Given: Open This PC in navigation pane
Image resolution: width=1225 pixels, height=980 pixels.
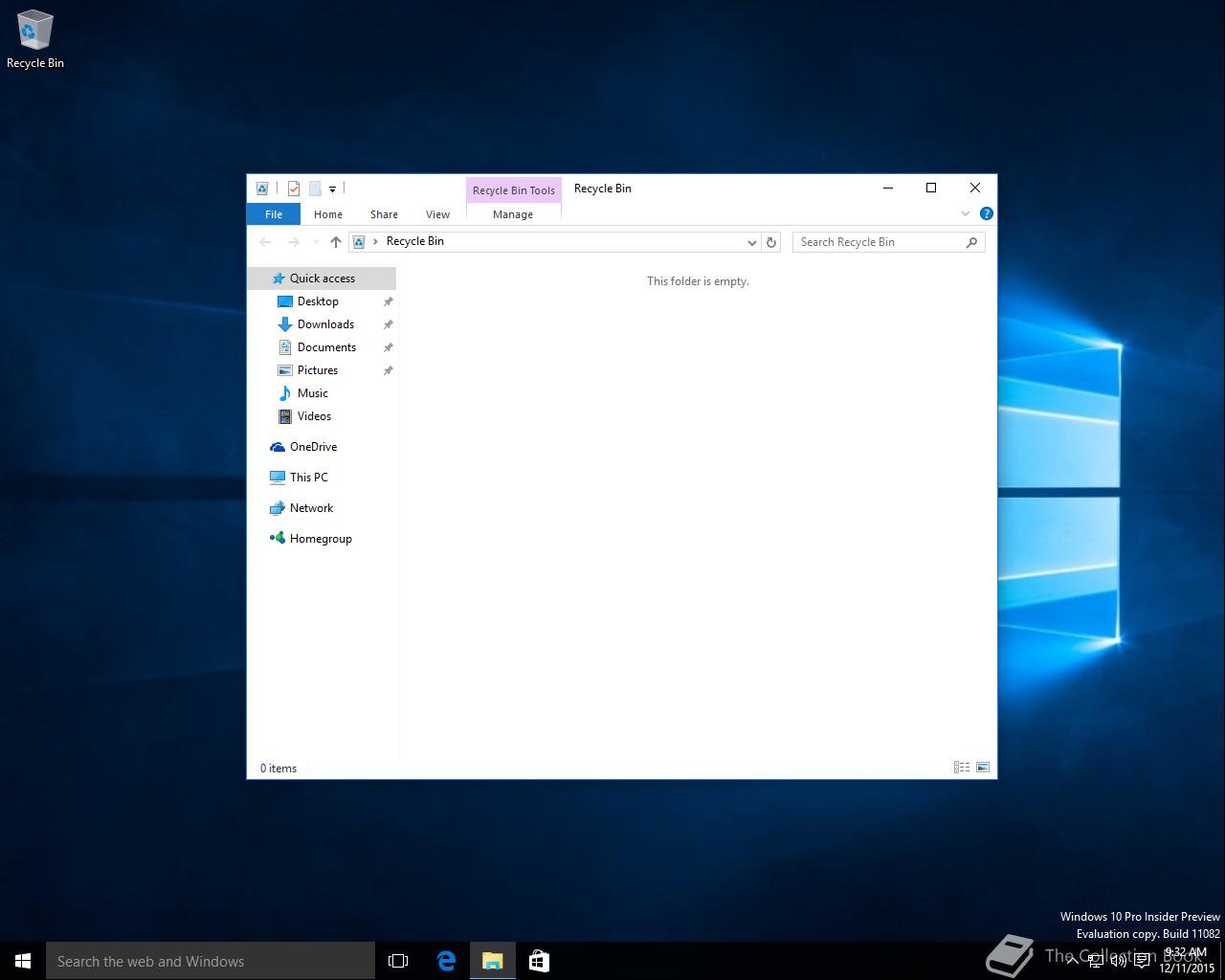Looking at the screenshot, I should 308,478.
